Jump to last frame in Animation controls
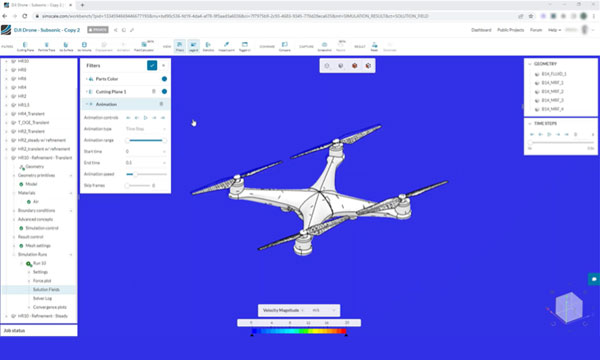The width and height of the screenshot is (600, 360). coord(163,117)
